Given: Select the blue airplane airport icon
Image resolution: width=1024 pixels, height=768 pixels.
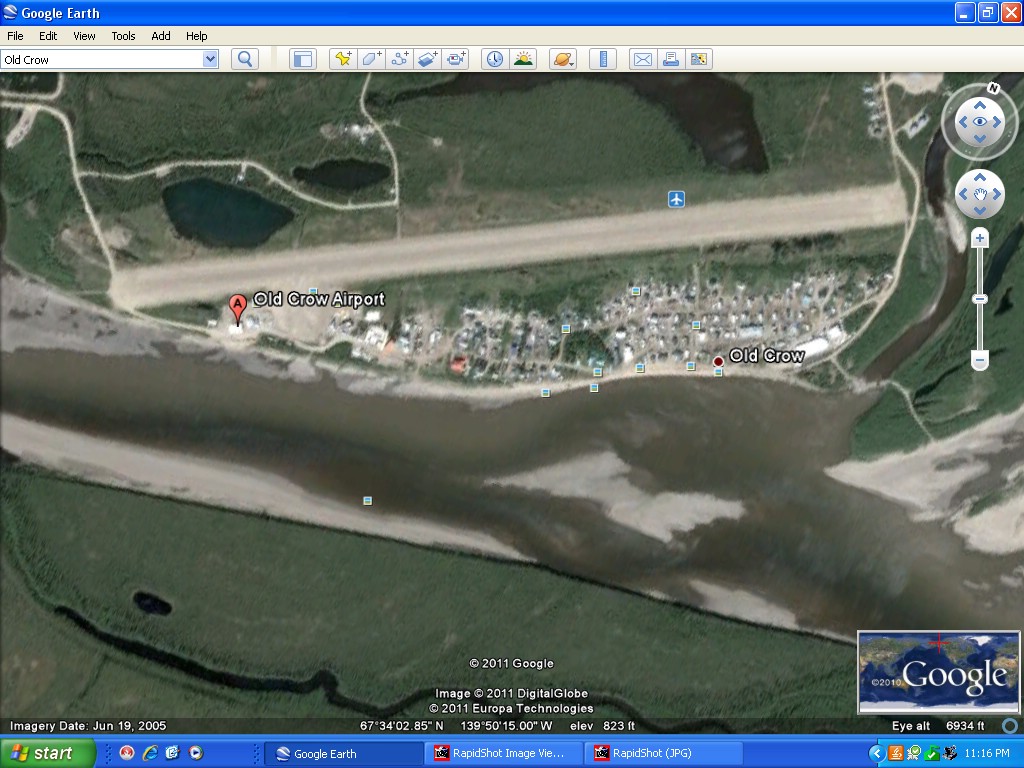Looking at the screenshot, I should 677,199.
